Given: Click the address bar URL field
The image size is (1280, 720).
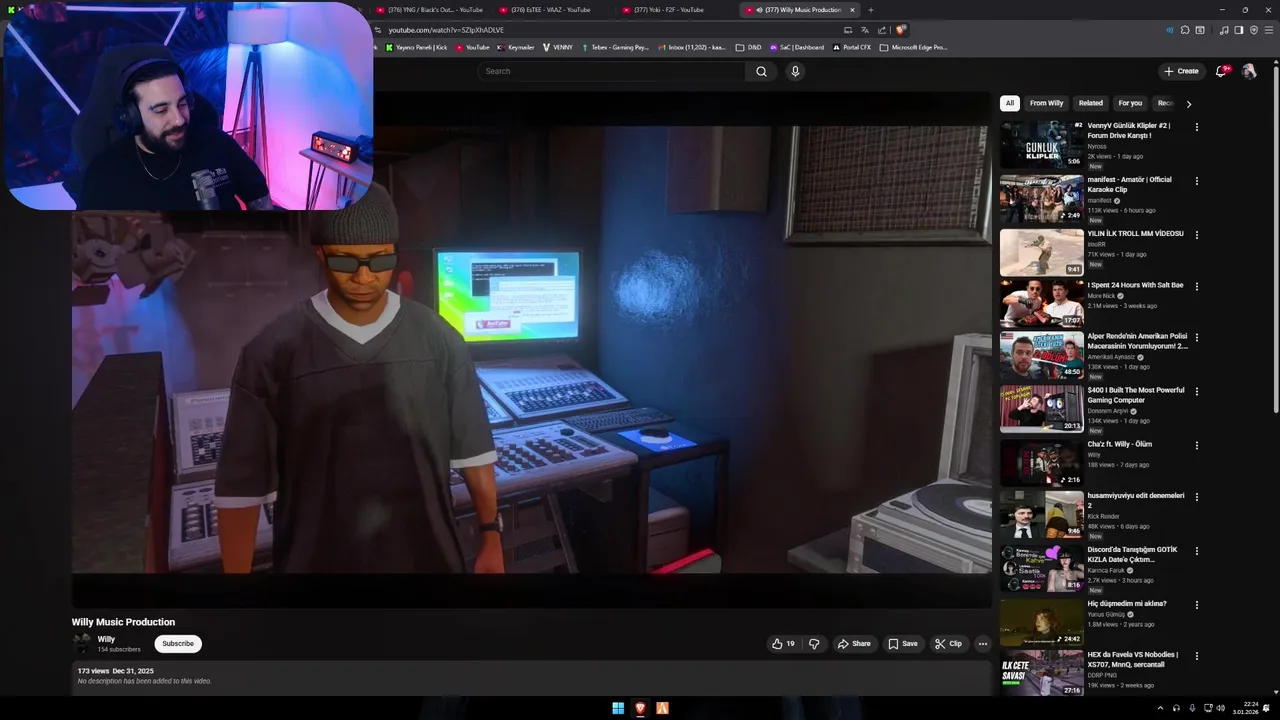Looking at the screenshot, I should click(x=610, y=30).
